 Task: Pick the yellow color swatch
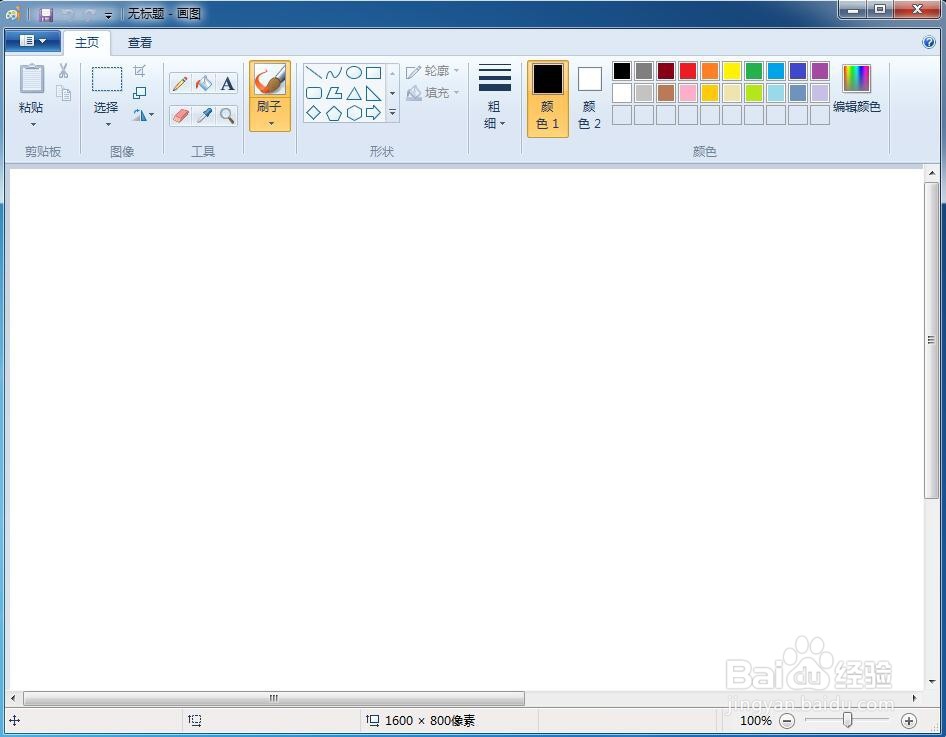(x=732, y=71)
